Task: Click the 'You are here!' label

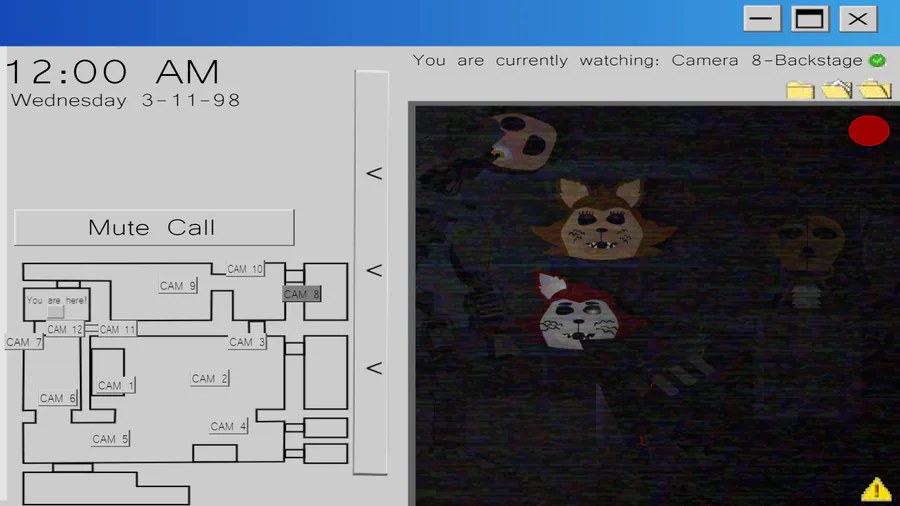Action: (56, 300)
